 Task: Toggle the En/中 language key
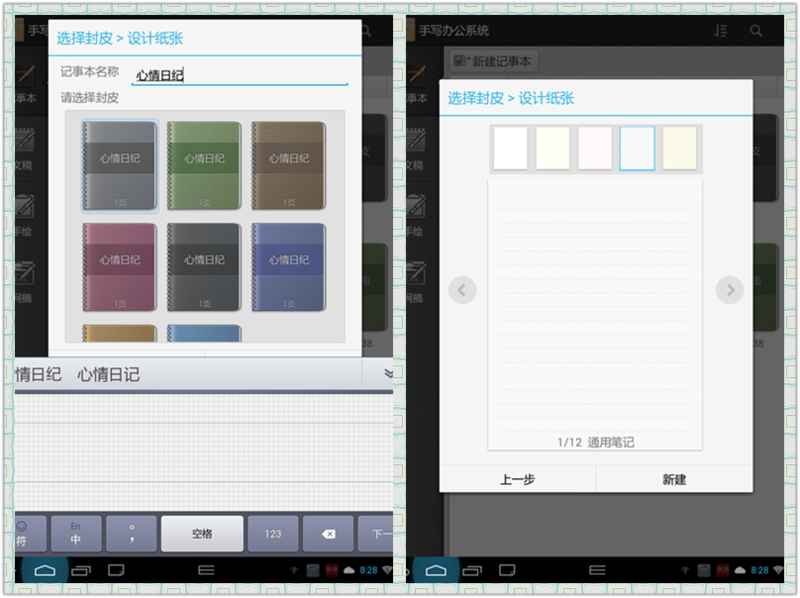[x=76, y=534]
